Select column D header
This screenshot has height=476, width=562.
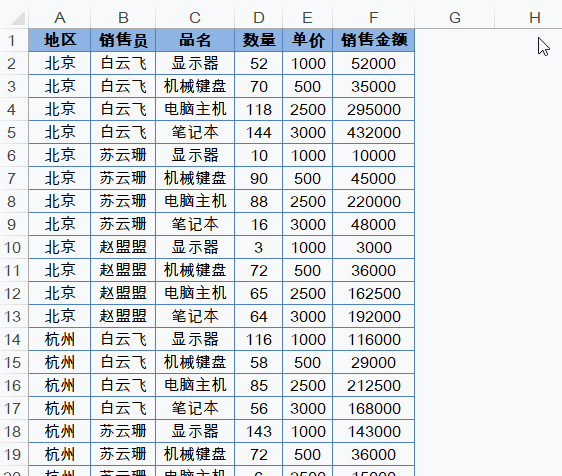pos(259,18)
